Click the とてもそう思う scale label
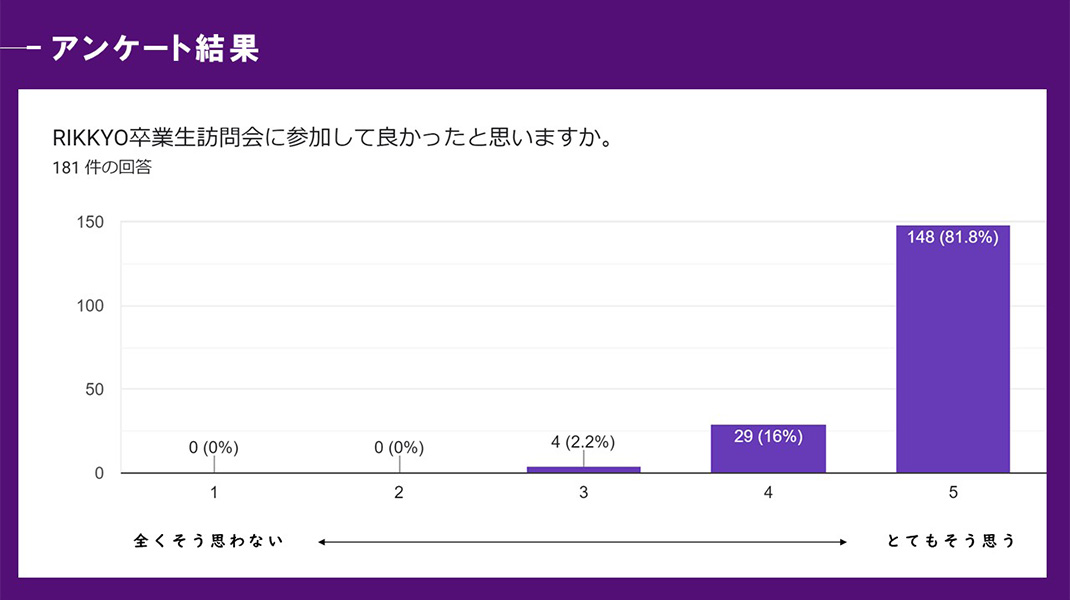 (951, 541)
